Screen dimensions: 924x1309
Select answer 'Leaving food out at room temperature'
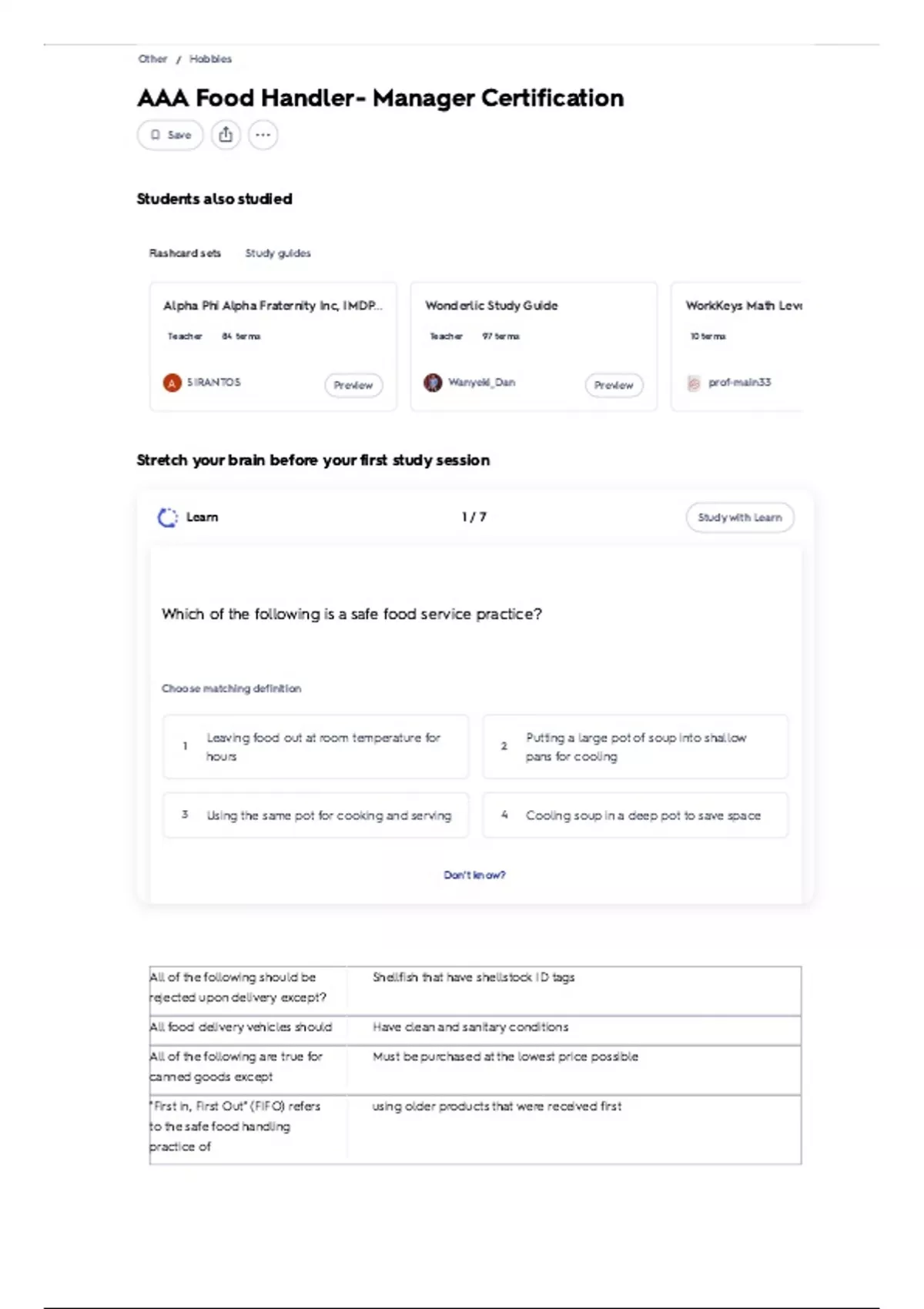[316, 747]
